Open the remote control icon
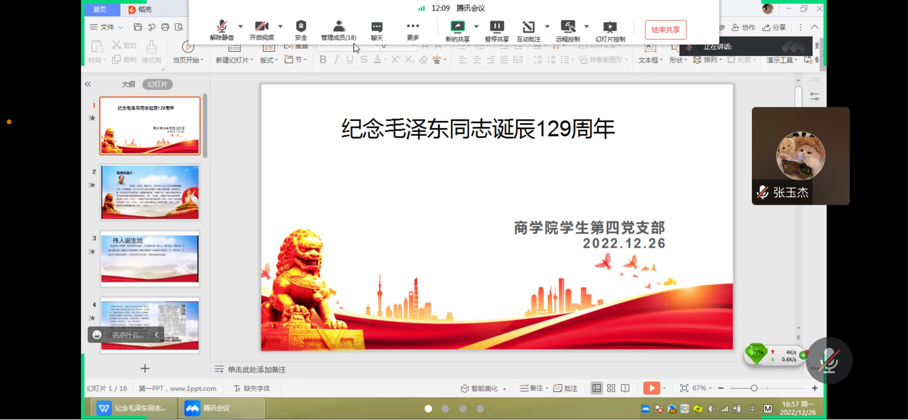Screen dimensions: 908x420 coord(567,30)
